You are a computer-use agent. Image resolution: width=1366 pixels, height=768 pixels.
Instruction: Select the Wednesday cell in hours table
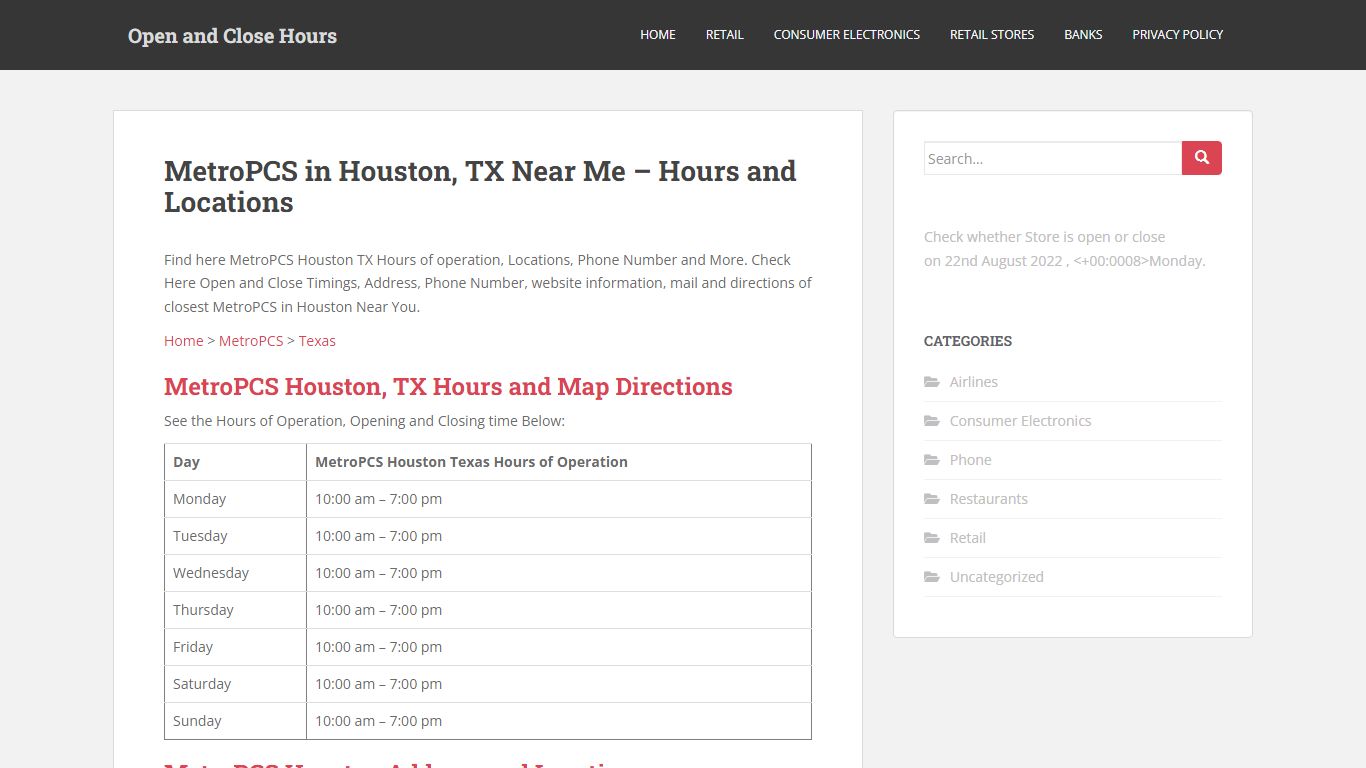(x=236, y=573)
